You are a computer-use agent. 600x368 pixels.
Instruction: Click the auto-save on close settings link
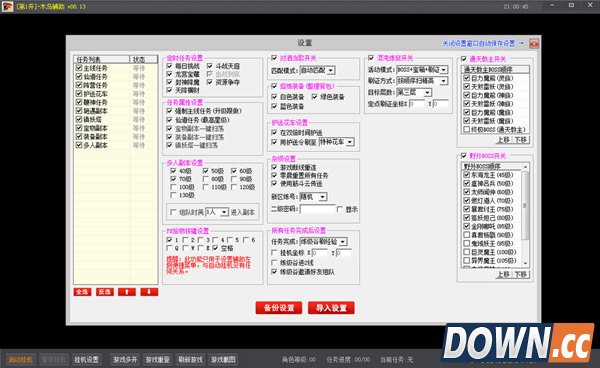[483, 44]
